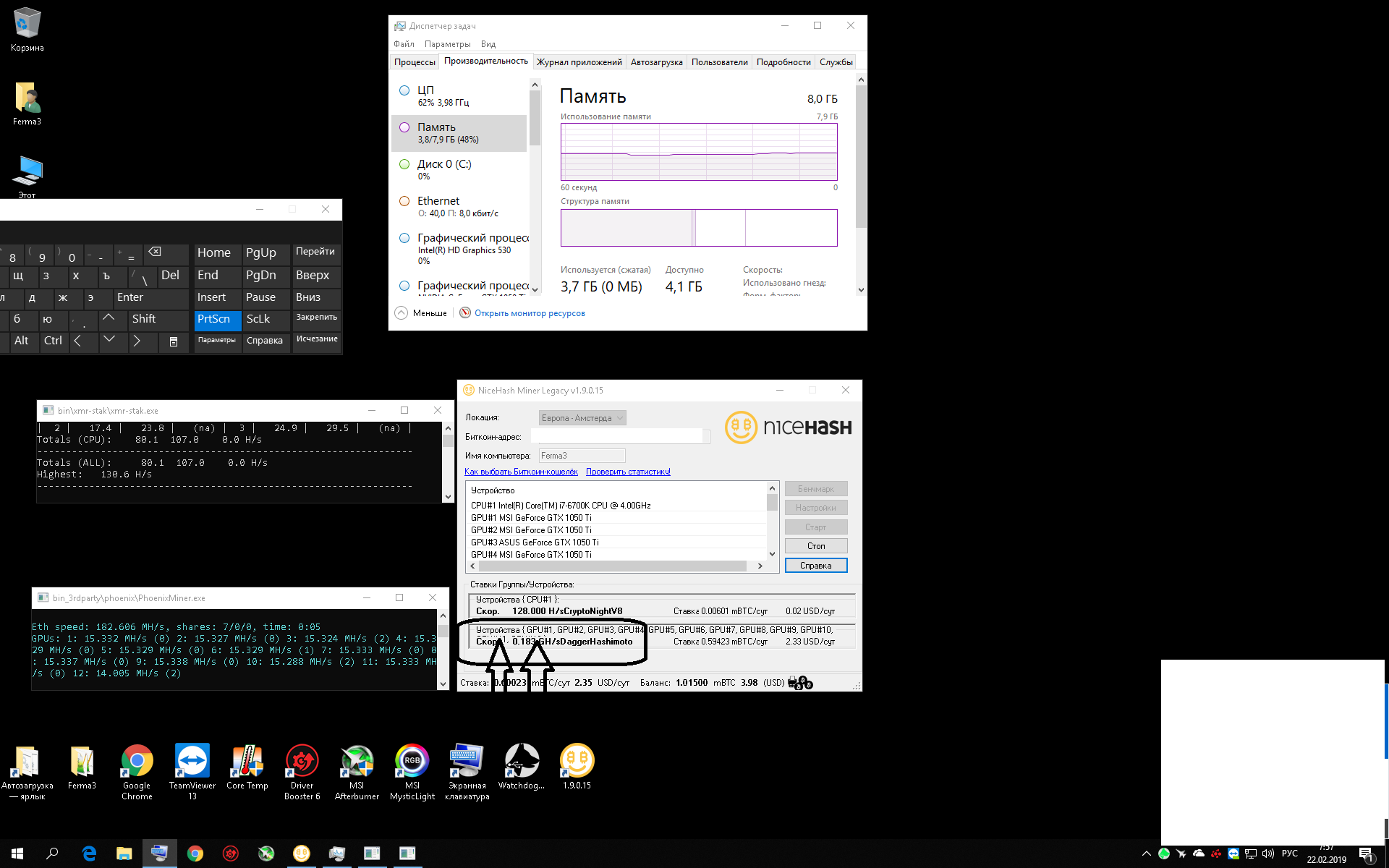Select Память in Task Manager performance sidebar
Screen dimensions: 1389x868
tap(460, 132)
